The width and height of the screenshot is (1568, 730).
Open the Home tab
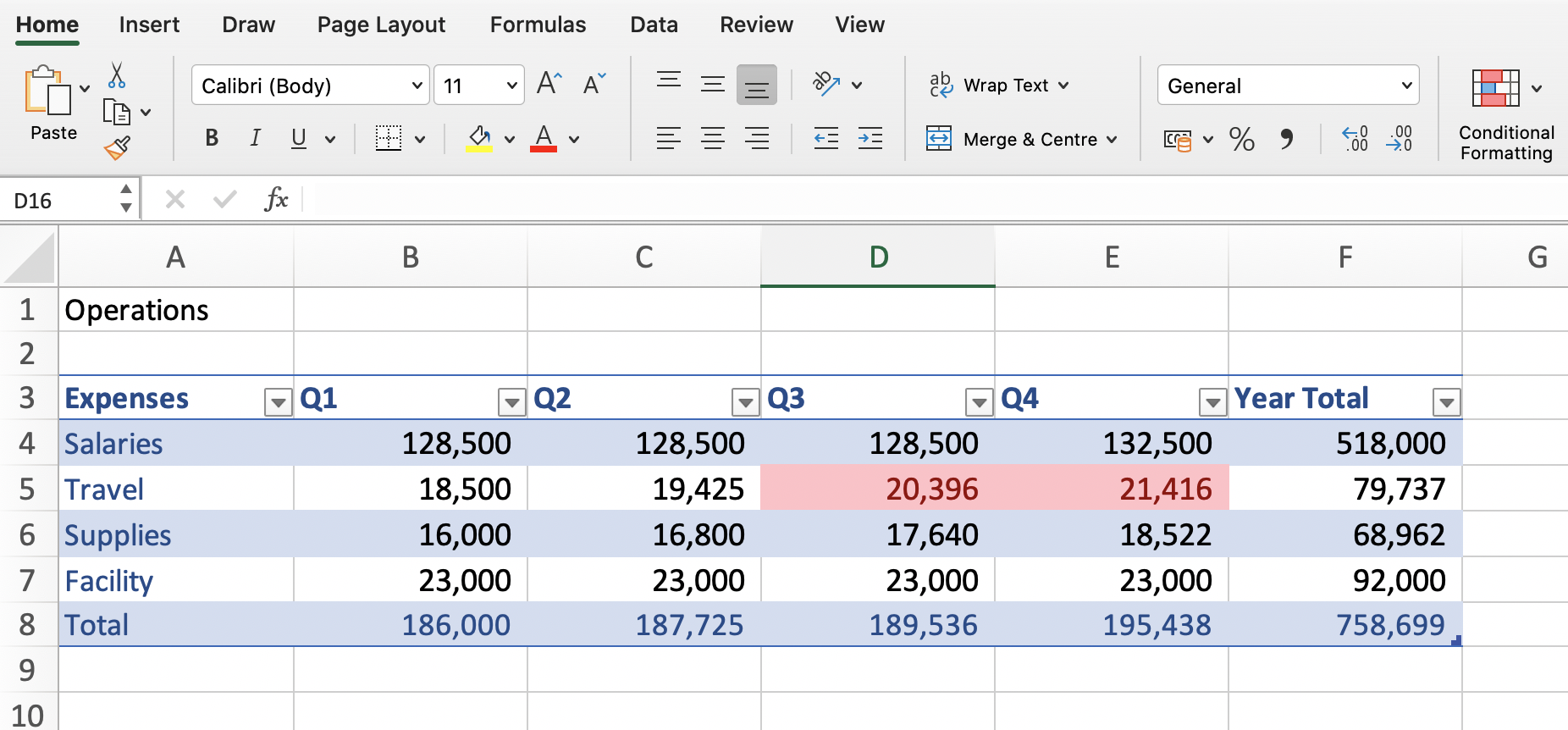[x=47, y=25]
